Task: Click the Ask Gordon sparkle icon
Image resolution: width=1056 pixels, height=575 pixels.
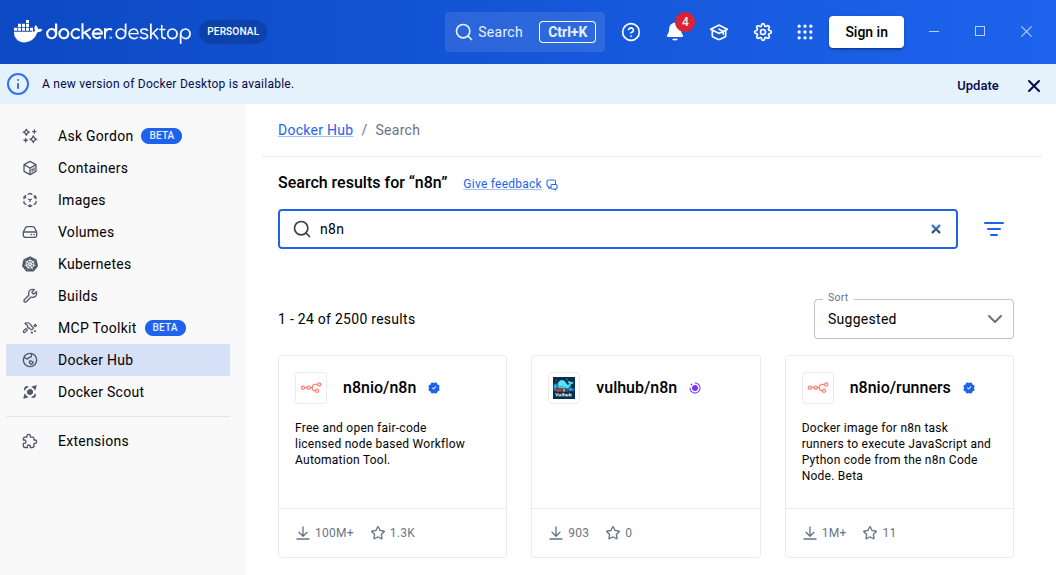Action: pyautogui.click(x=30, y=136)
